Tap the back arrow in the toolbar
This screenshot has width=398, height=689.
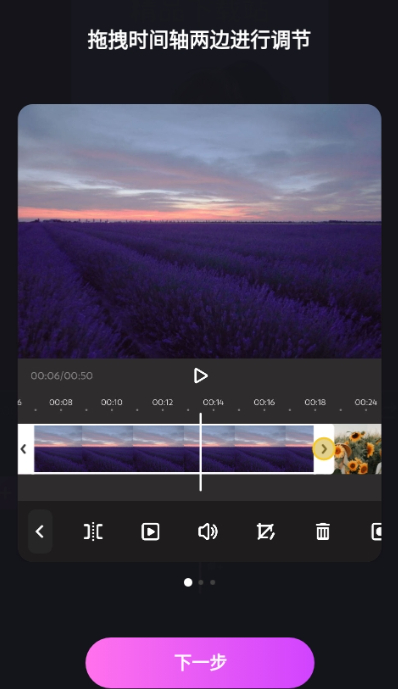[x=40, y=532]
